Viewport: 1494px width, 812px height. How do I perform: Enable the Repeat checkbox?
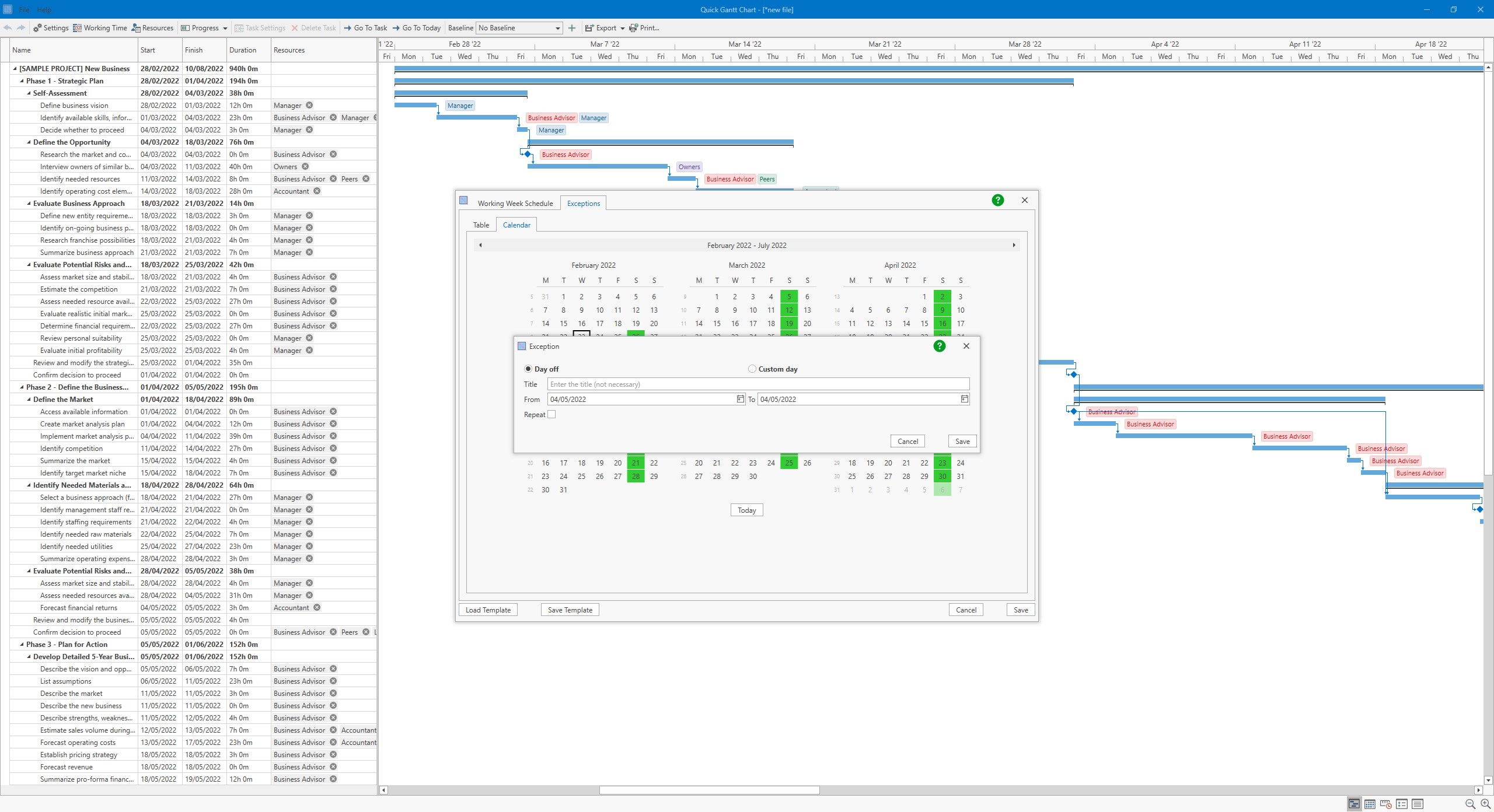tap(551, 414)
